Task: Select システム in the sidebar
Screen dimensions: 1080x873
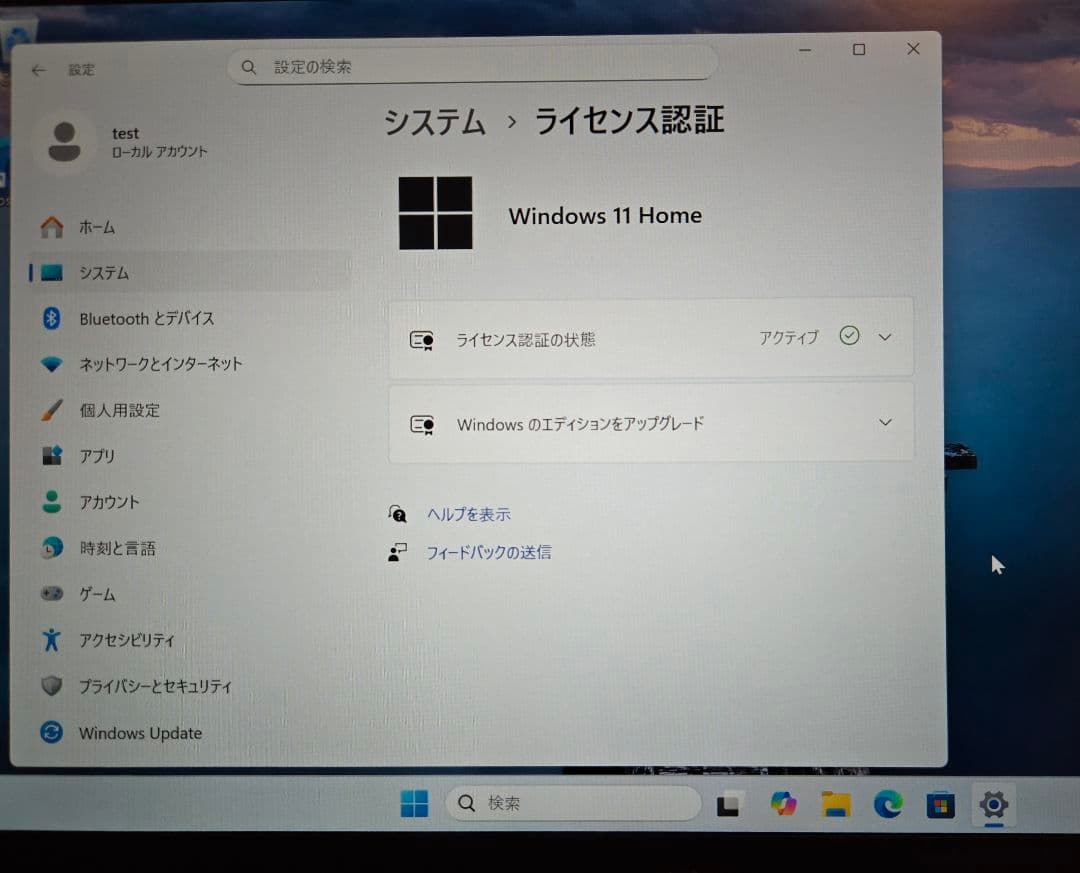Action: (189, 273)
